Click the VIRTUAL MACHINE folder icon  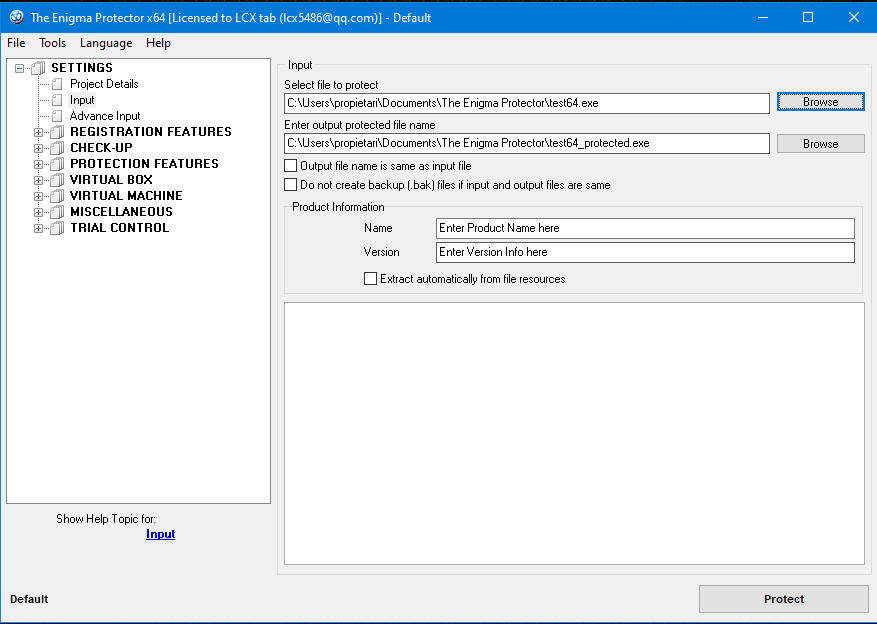pyautogui.click(x=57, y=196)
